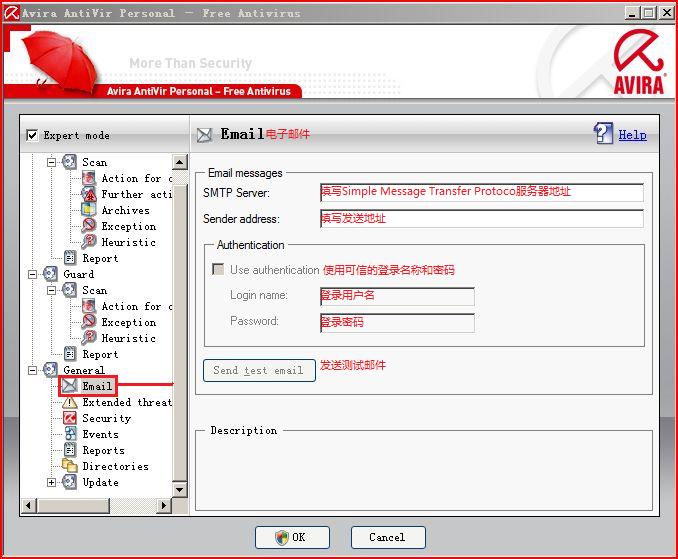The image size is (678, 559).
Task: Confirm settings with OK button
Action: [x=292, y=537]
